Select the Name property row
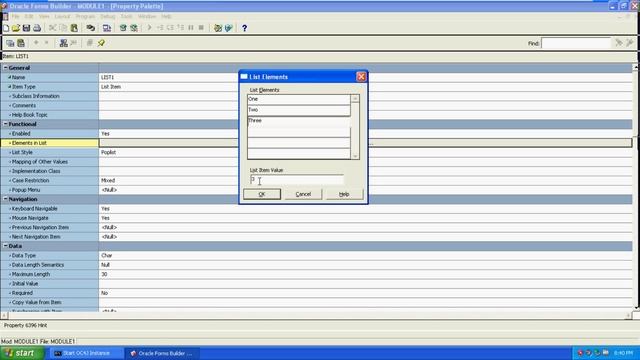This screenshot has width=640, height=360. coord(317,77)
